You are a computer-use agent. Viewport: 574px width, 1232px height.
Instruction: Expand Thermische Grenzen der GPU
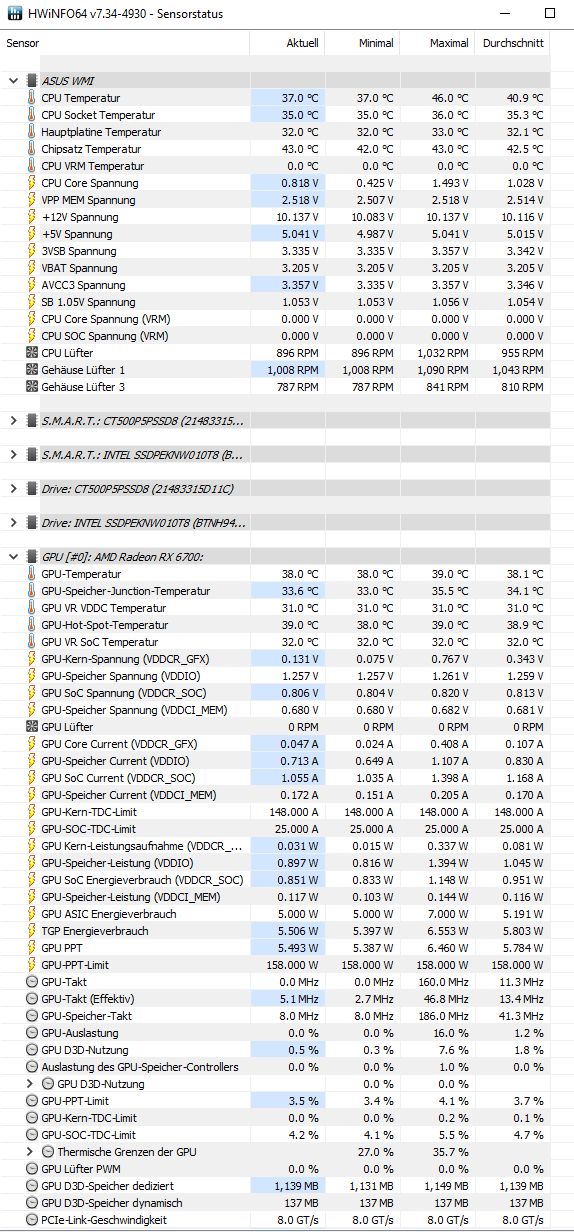click(31, 1152)
